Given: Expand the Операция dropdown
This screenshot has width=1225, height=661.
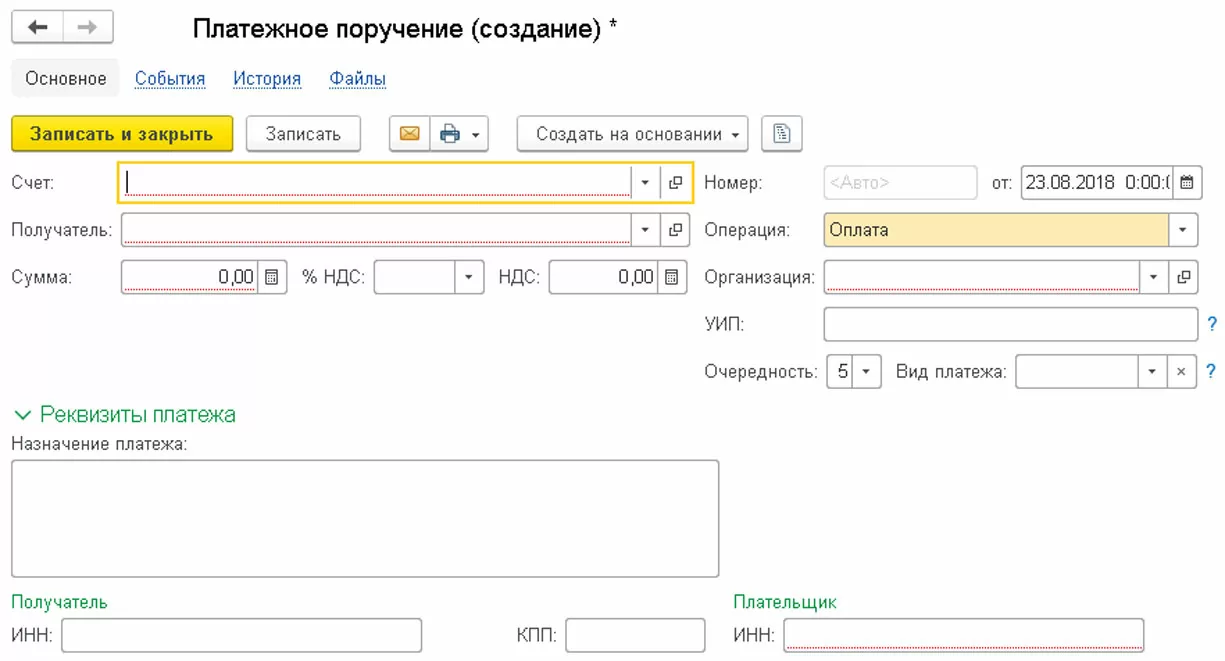Looking at the screenshot, I should pyautogui.click(x=1183, y=230).
